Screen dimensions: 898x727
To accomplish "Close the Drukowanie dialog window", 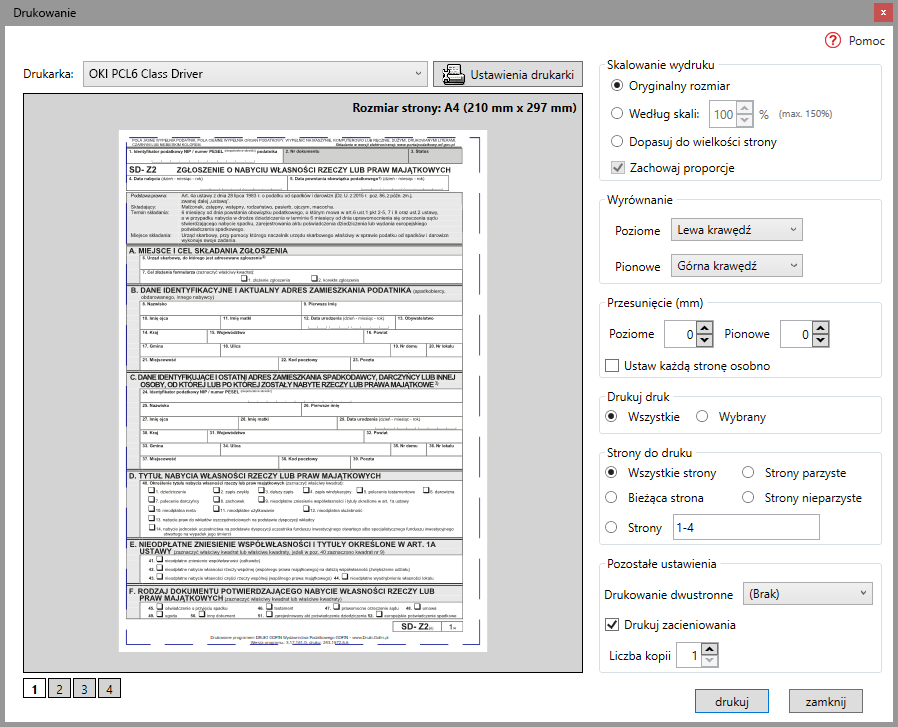I will [883, 12].
